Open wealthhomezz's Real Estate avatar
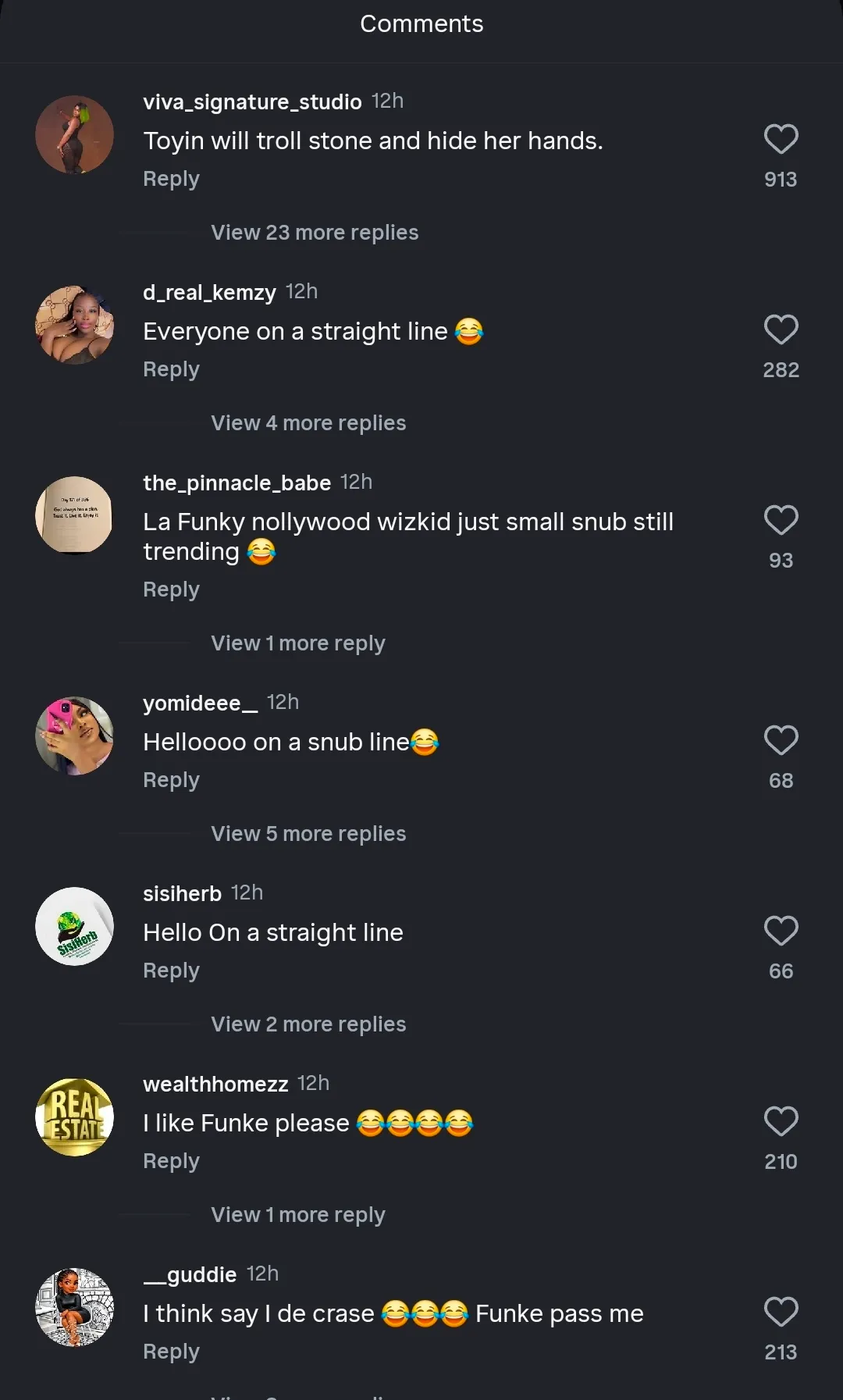Image resolution: width=843 pixels, height=1400 pixels. [74, 1117]
